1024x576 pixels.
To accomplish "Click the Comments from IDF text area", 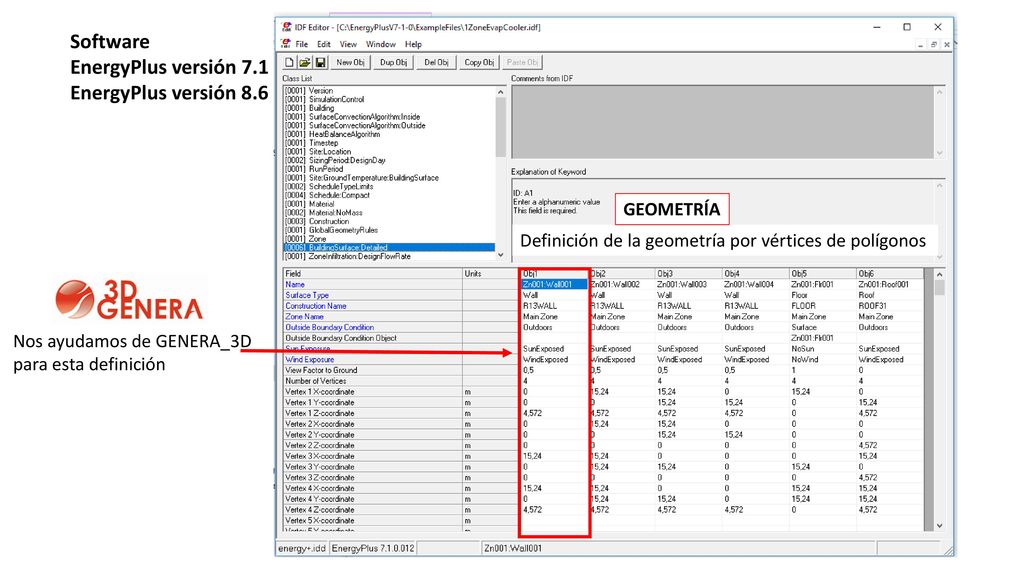I will click(x=722, y=122).
